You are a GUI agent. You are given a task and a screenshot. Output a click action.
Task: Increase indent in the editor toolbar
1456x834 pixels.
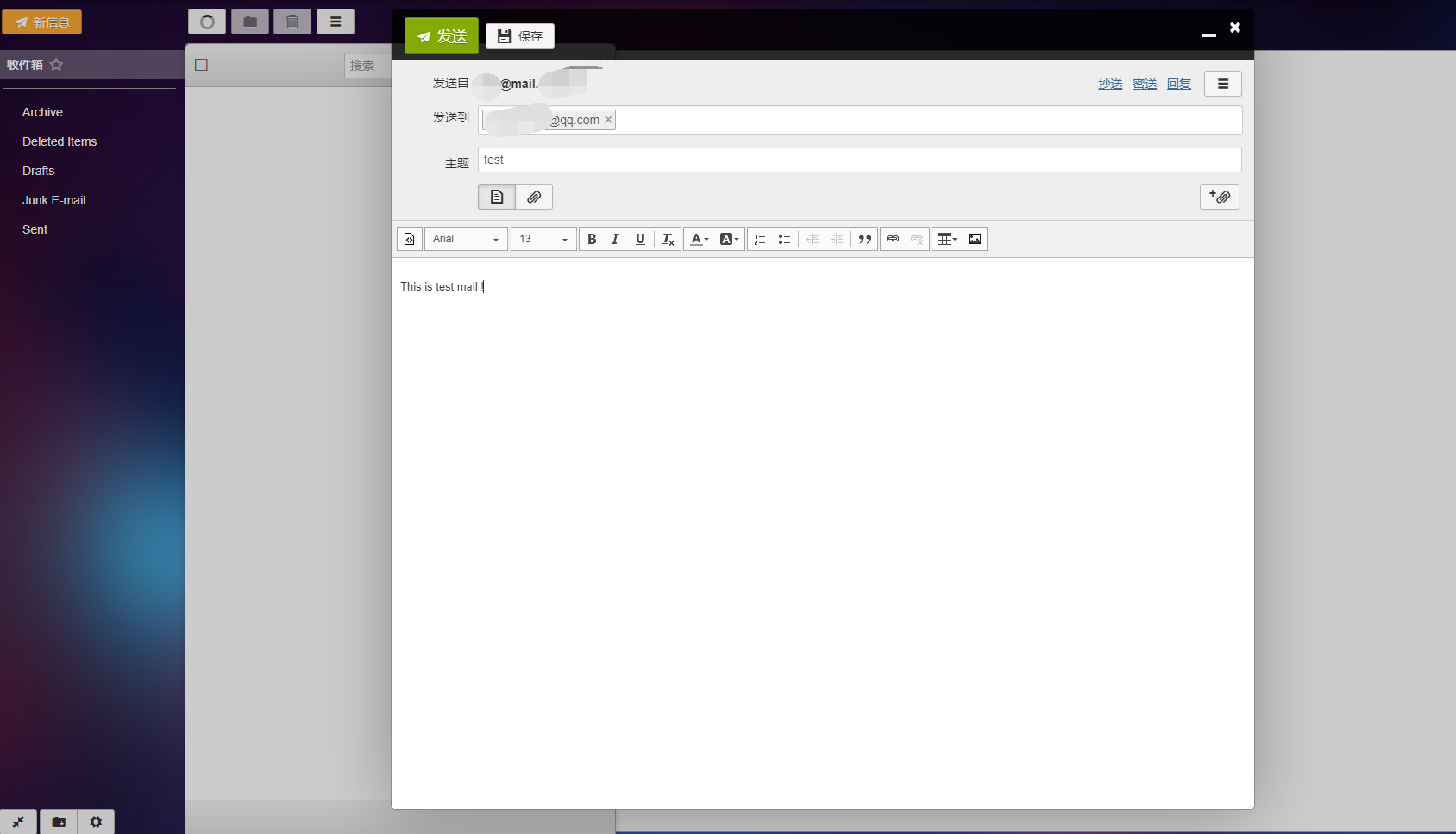click(837, 239)
